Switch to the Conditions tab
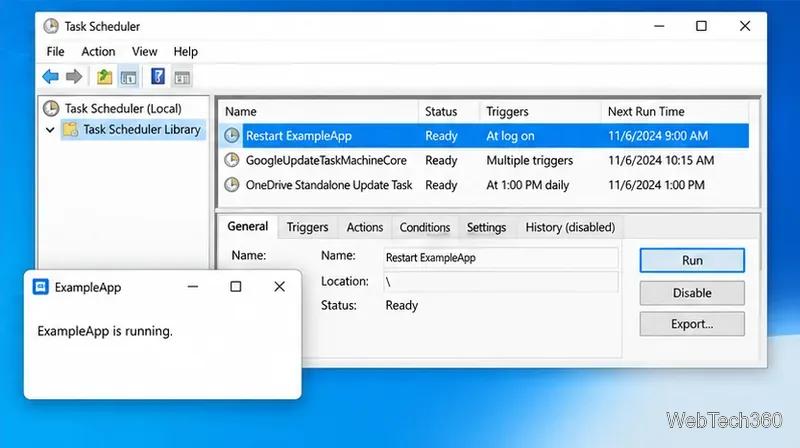This screenshot has height=448, width=800. (x=424, y=228)
